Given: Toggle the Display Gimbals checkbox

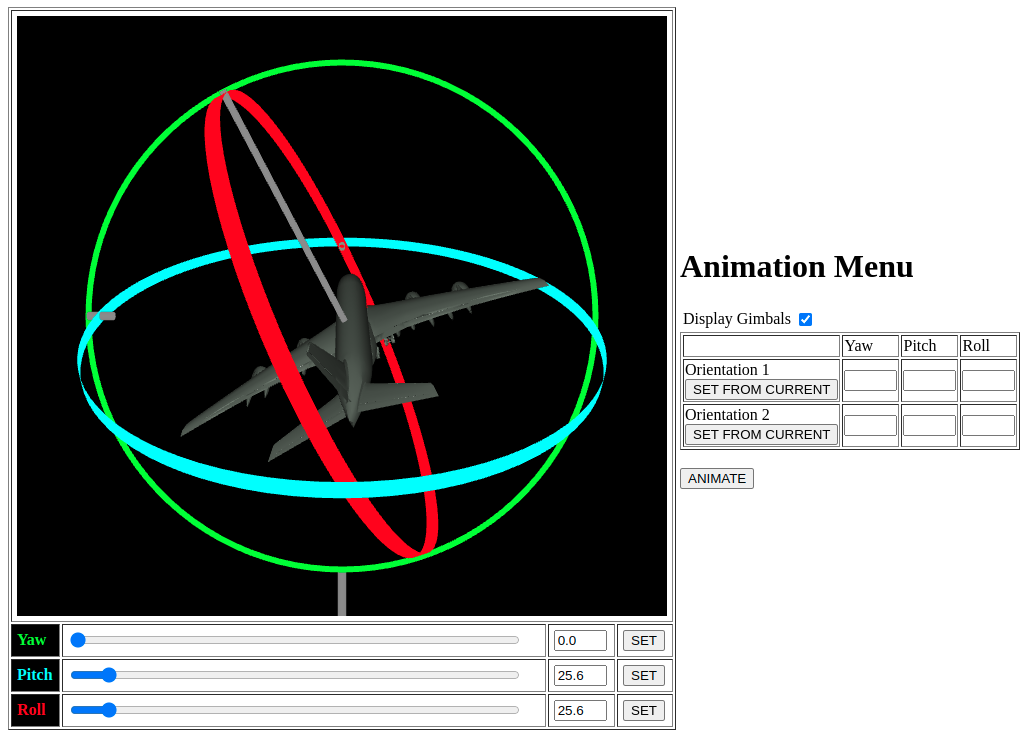Looking at the screenshot, I should pyautogui.click(x=805, y=319).
